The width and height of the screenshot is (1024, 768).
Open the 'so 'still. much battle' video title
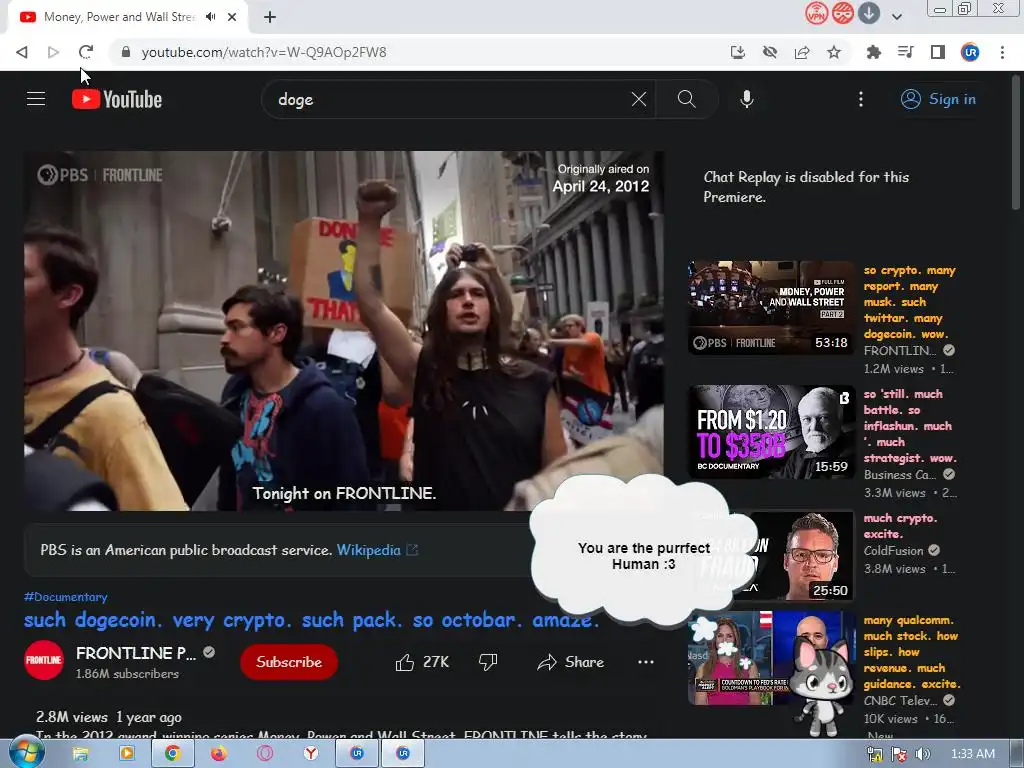click(x=910, y=426)
